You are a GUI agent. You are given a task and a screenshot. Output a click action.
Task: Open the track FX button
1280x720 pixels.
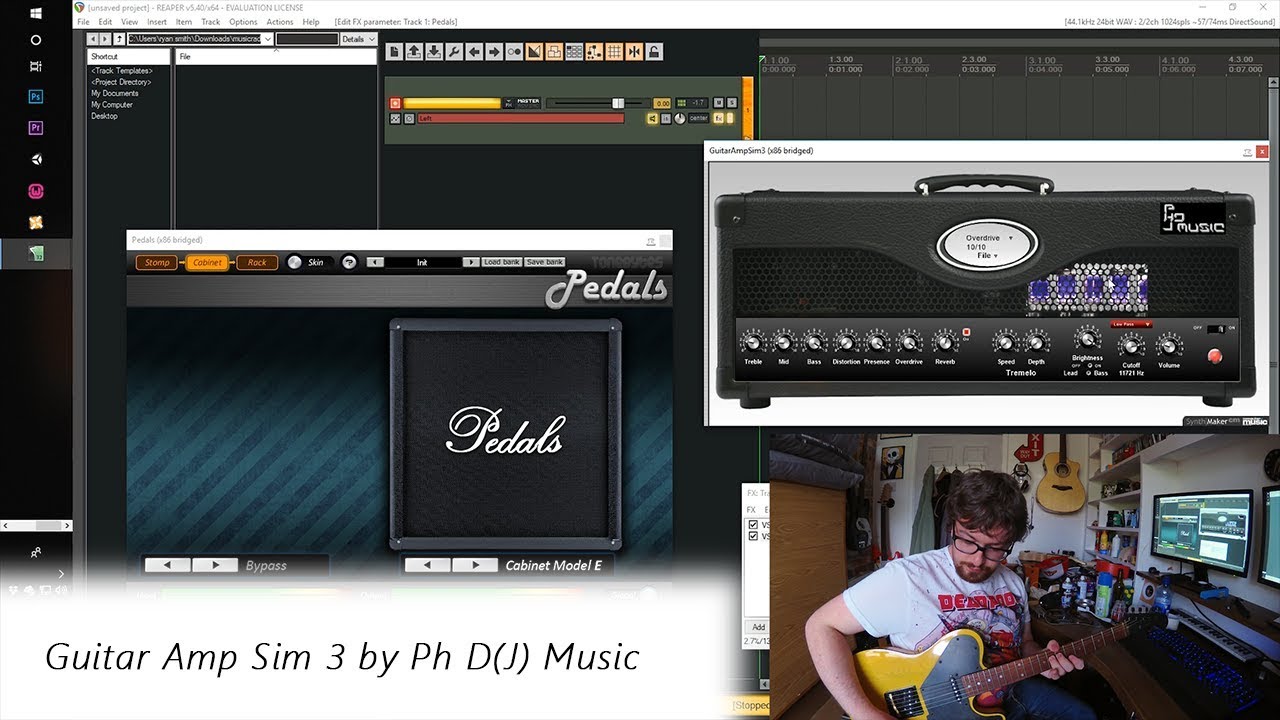(x=718, y=118)
